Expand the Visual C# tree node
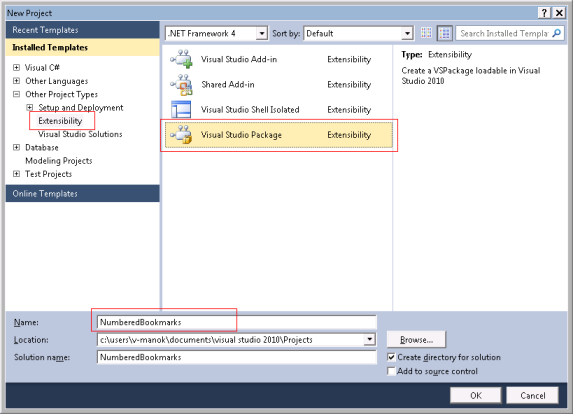The width and height of the screenshot is (573, 414). tap(16, 68)
